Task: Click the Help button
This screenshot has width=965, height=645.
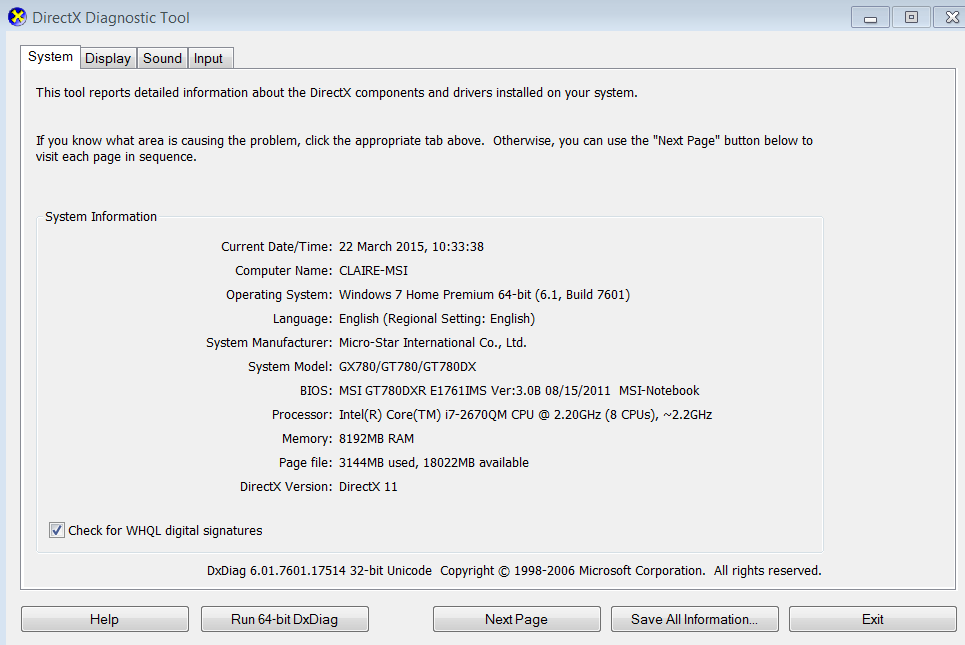Action: pos(105,619)
